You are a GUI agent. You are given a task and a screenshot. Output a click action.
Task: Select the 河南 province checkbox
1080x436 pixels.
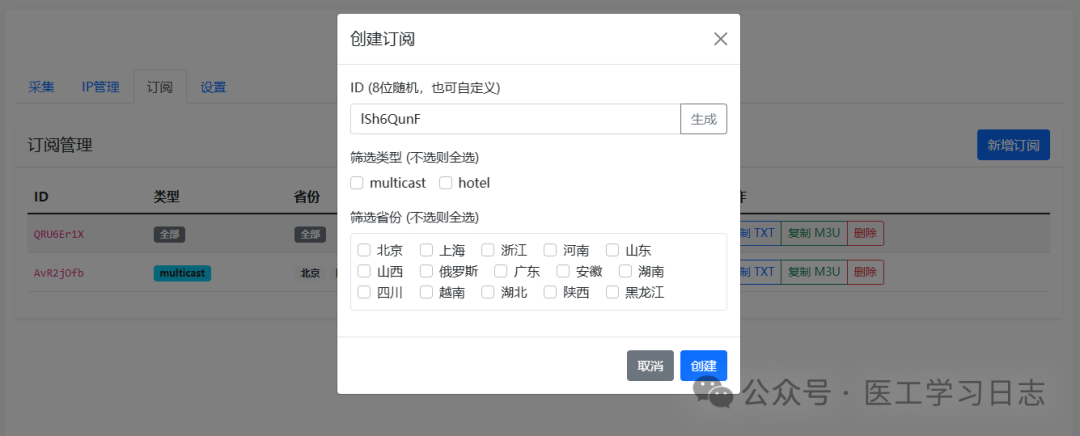pyautogui.click(x=550, y=249)
